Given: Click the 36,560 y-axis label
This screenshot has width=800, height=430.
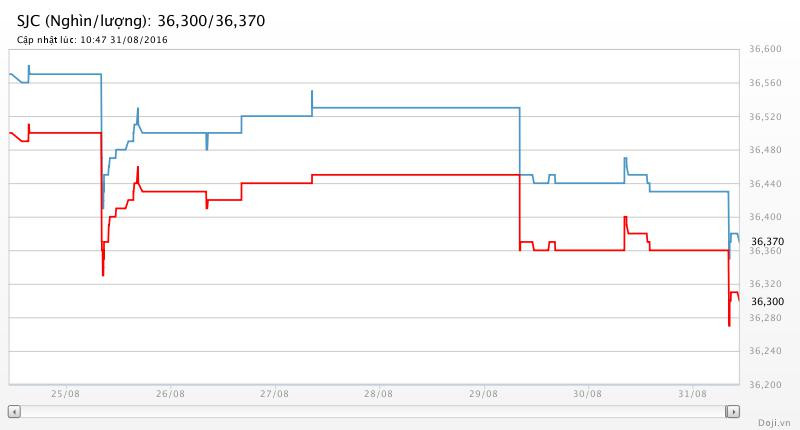Looking at the screenshot, I should 765,83.
